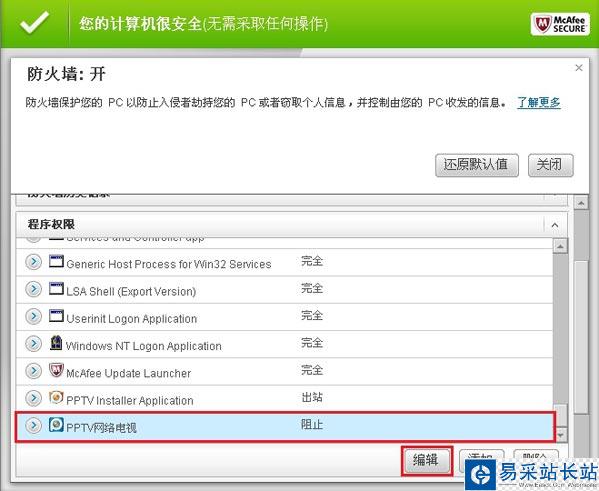Click the green checkmark status icon
The image size is (599, 491).
tap(35, 23)
